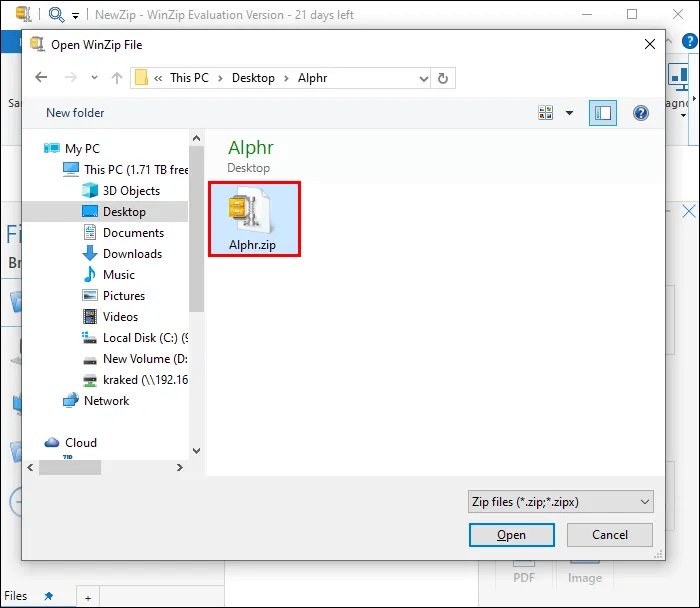Click WinZip main window help icon
Image resolution: width=700 pixels, height=608 pixels.
point(689,41)
